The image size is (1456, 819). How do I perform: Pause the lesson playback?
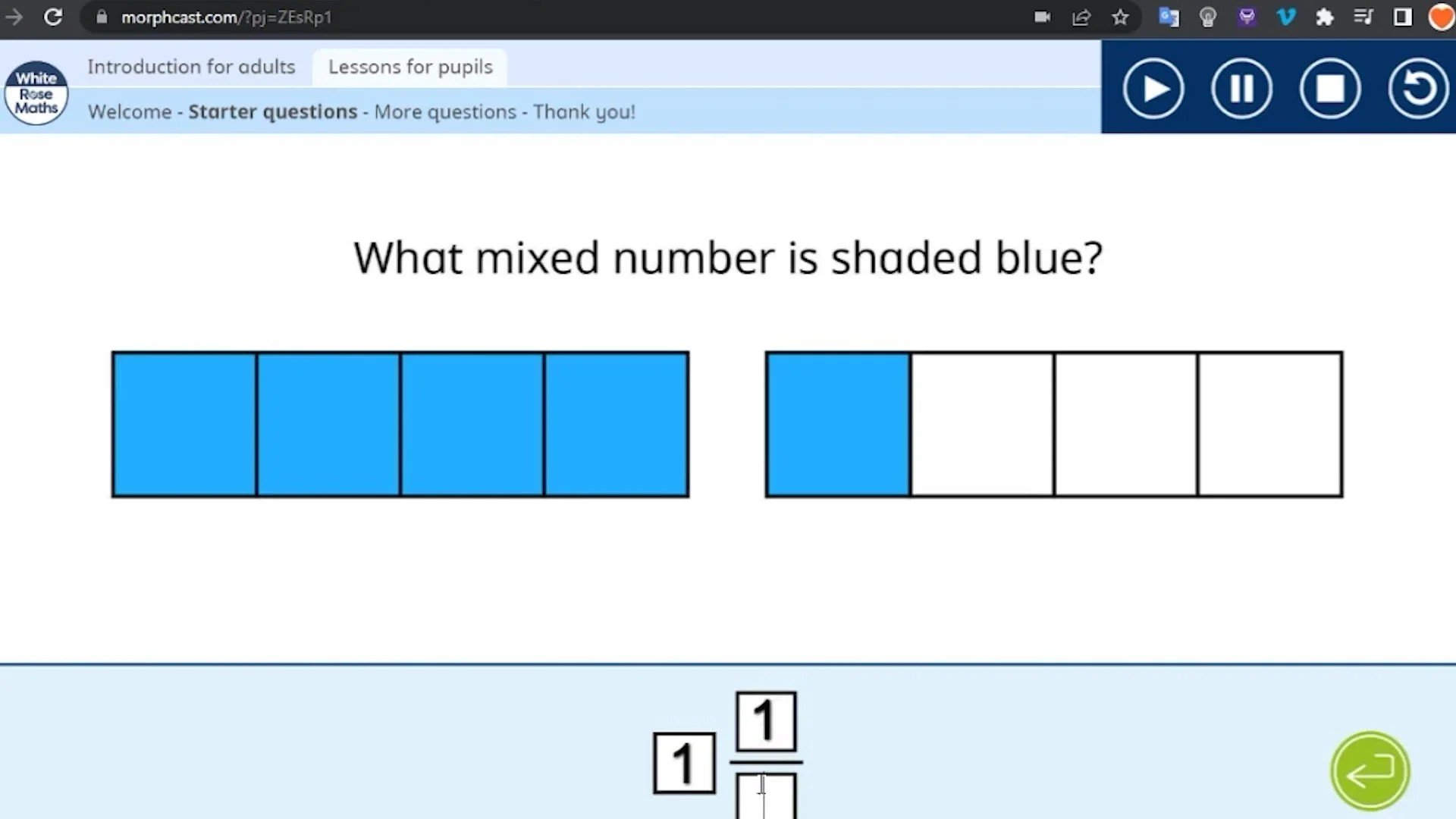pyautogui.click(x=1241, y=88)
